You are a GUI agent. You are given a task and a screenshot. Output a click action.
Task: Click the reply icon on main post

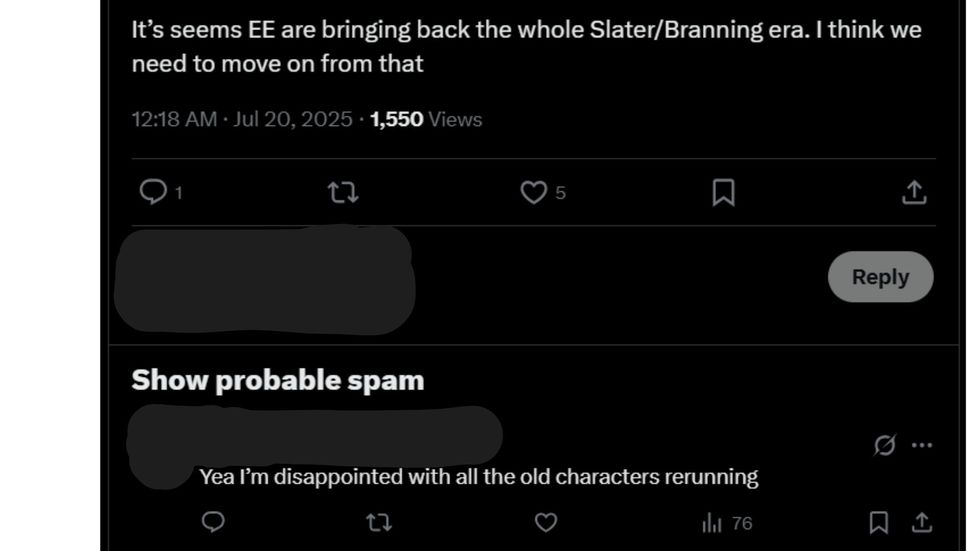[152, 192]
